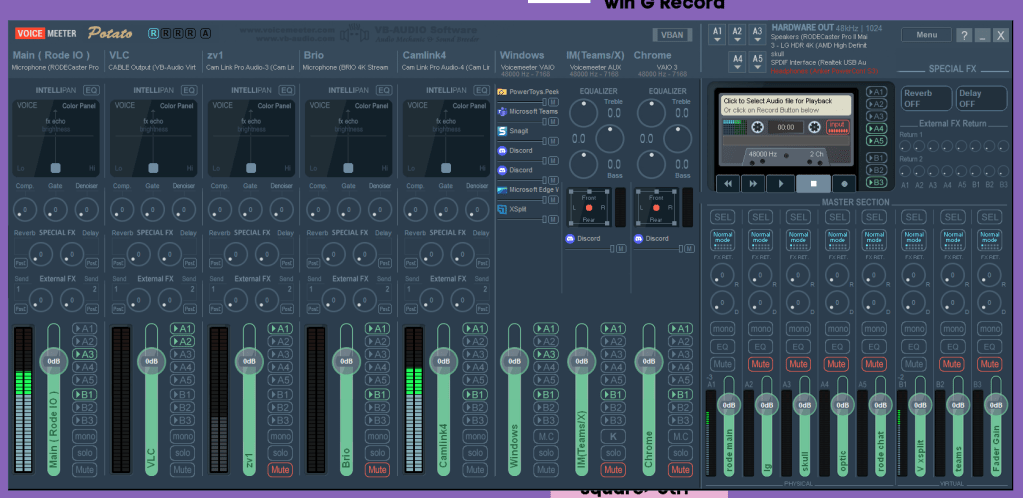Click the 0dB fader knob on Windows strip
Viewport: 1023px width, 498px height.
[514, 361]
